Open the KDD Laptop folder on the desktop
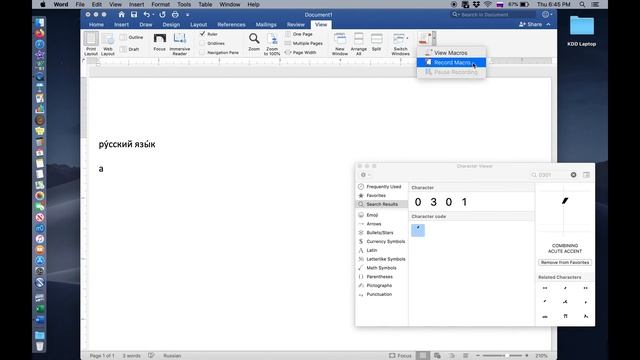This screenshot has height=360, width=640. pos(582,30)
